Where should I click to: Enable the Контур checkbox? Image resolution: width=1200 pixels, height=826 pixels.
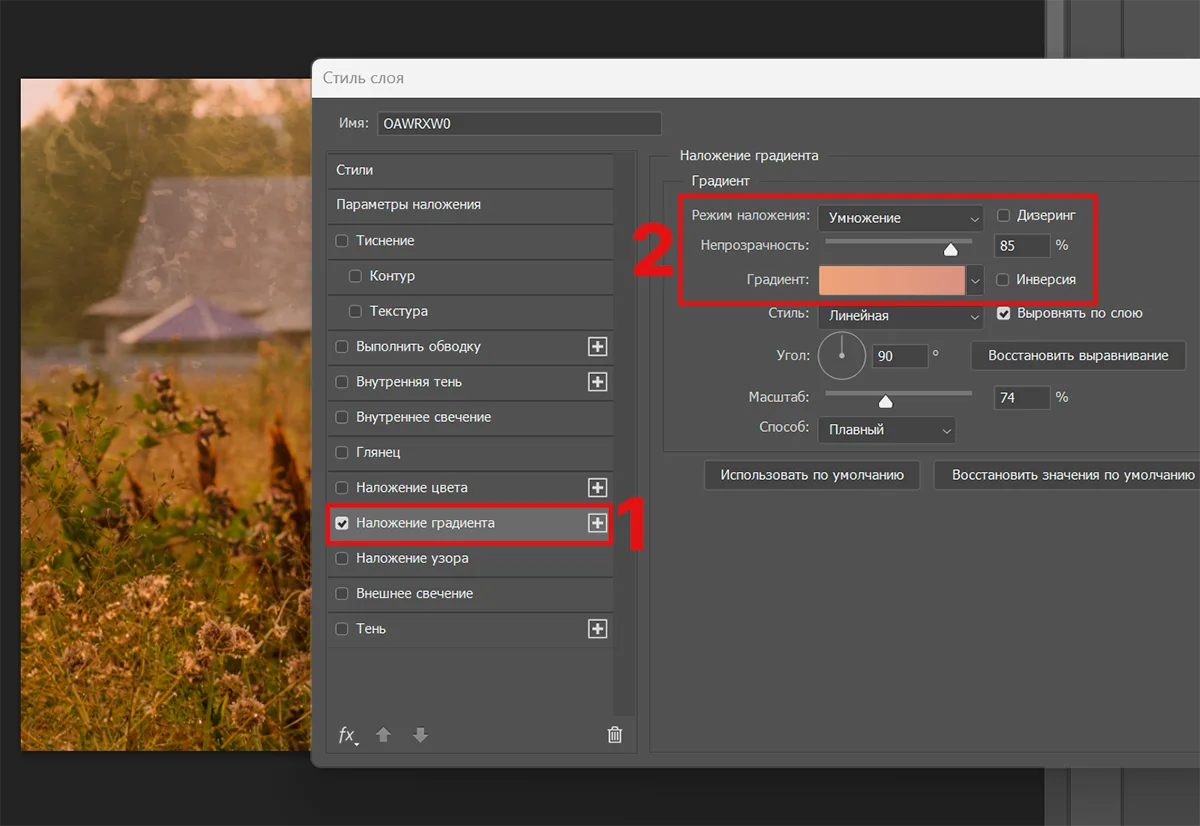point(355,276)
